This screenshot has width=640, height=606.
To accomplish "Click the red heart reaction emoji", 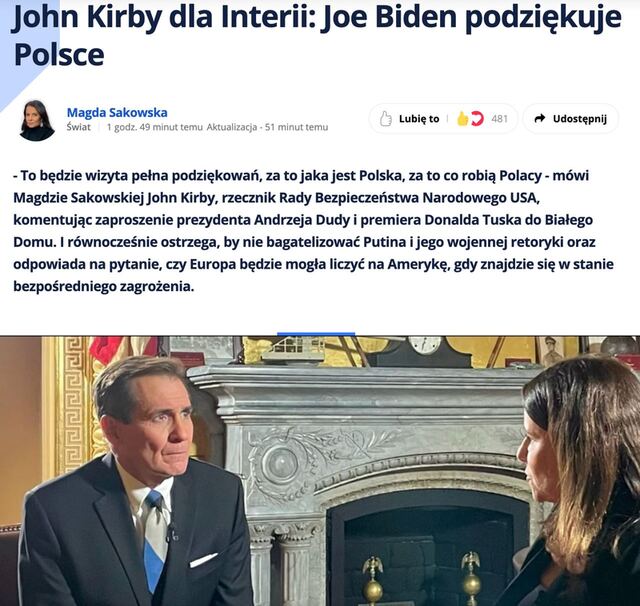I will [476, 119].
